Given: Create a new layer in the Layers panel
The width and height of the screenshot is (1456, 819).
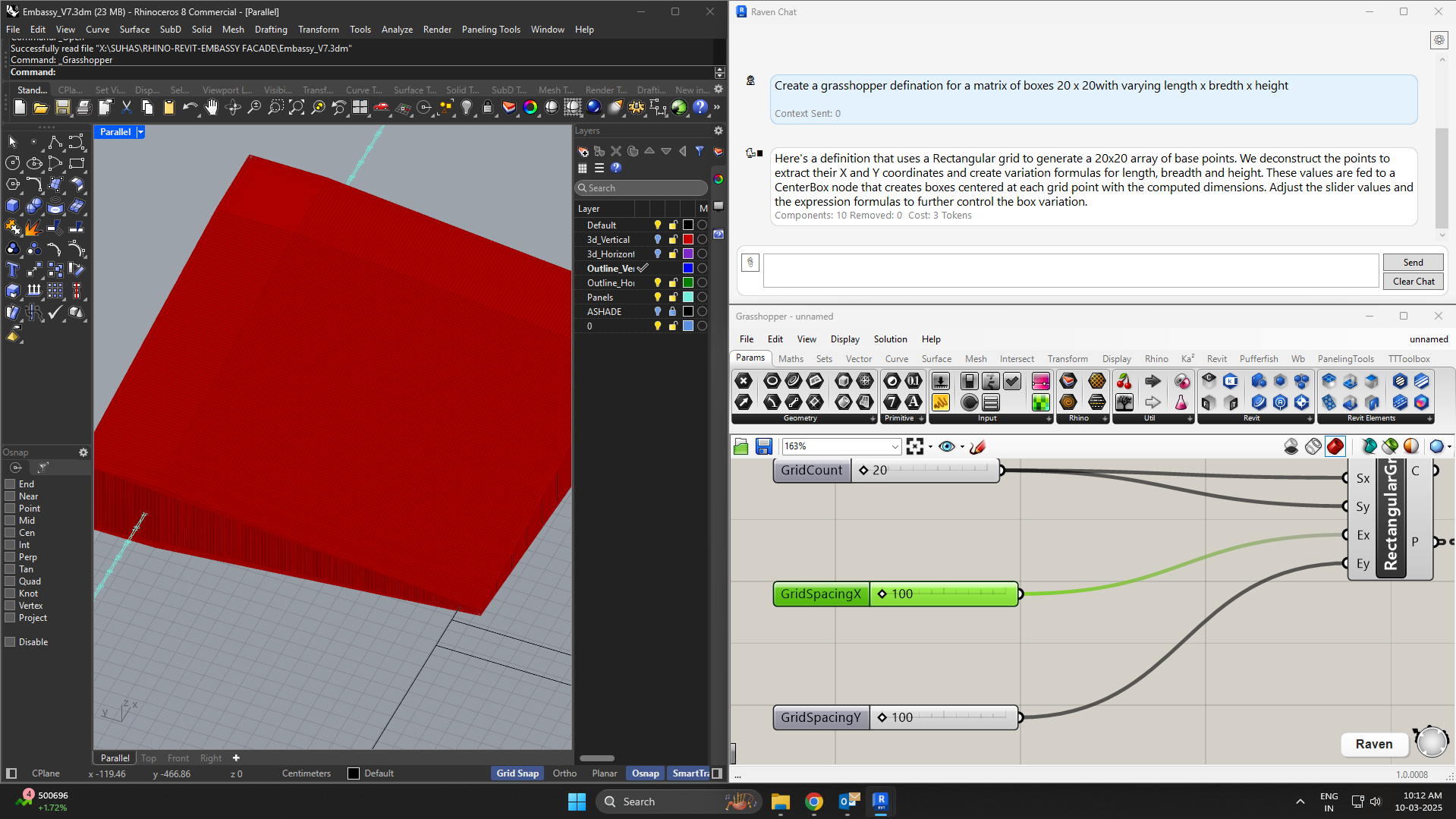Looking at the screenshot, I should click(583, 151).
